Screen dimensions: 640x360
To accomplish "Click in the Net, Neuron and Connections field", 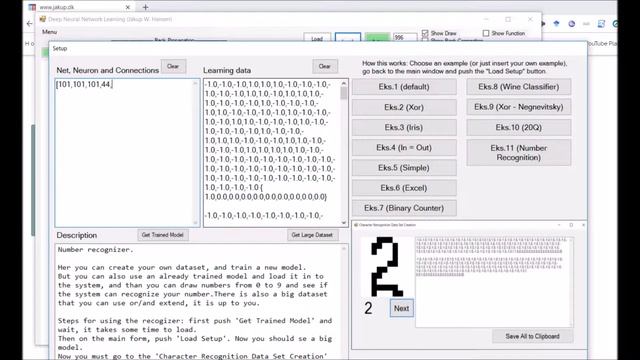I will point(127,153).
